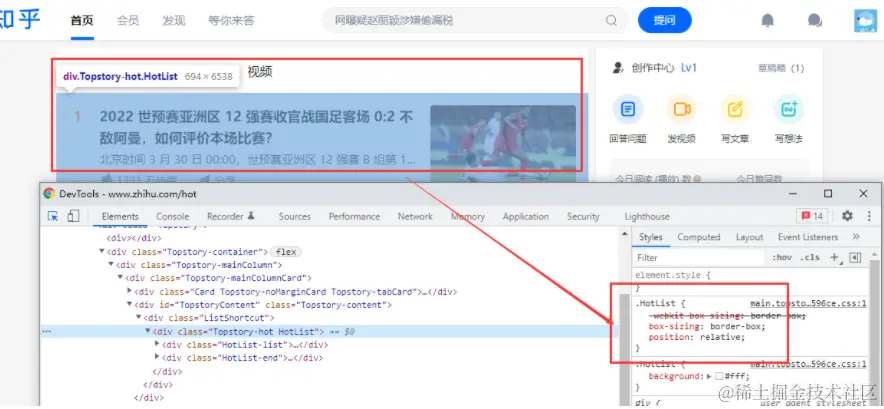
Task: Collapse the Topstory-mainColumnCard div node
Action: coord(120,278)
